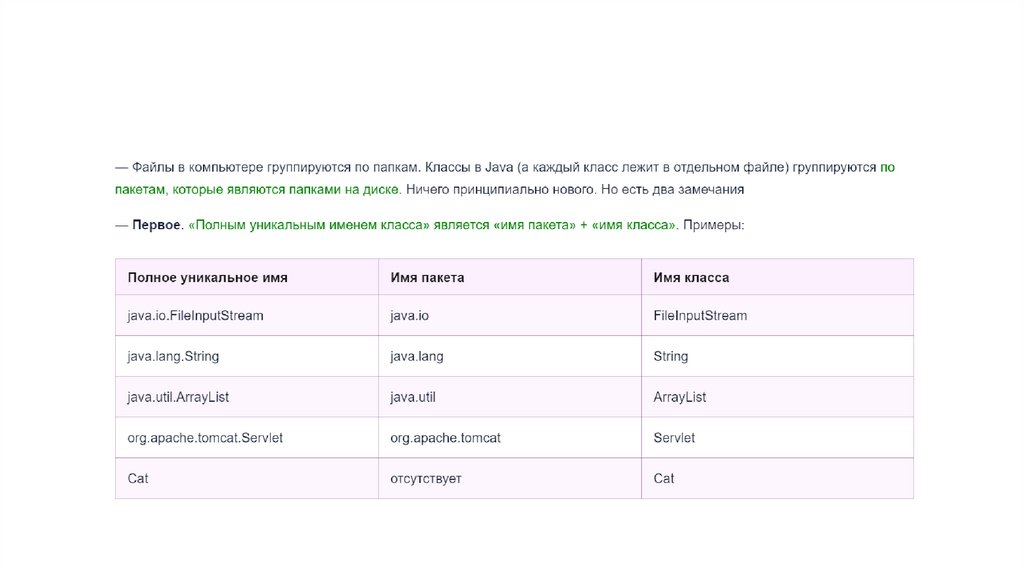The height and width of the screenshot is (574, 1024).
Task: Select the java.lang.String full name cell
Action: coord(173,356)
